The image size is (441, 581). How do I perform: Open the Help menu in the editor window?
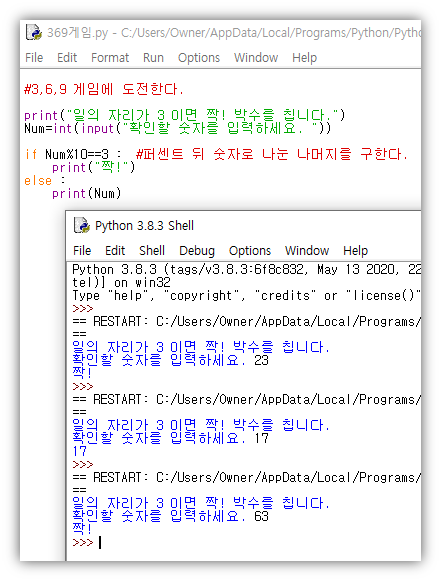(x=305, y=58)
